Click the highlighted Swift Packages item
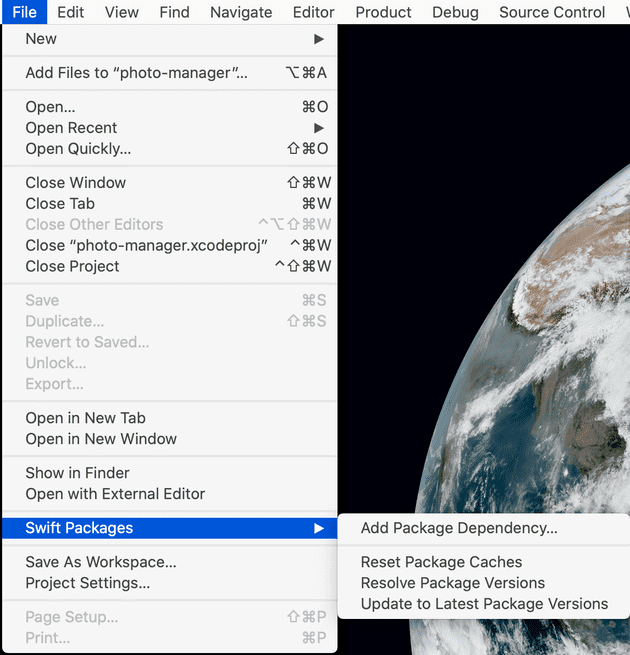Image resolution: width=630 pixels, height=655 pixels. pos(170,528)
